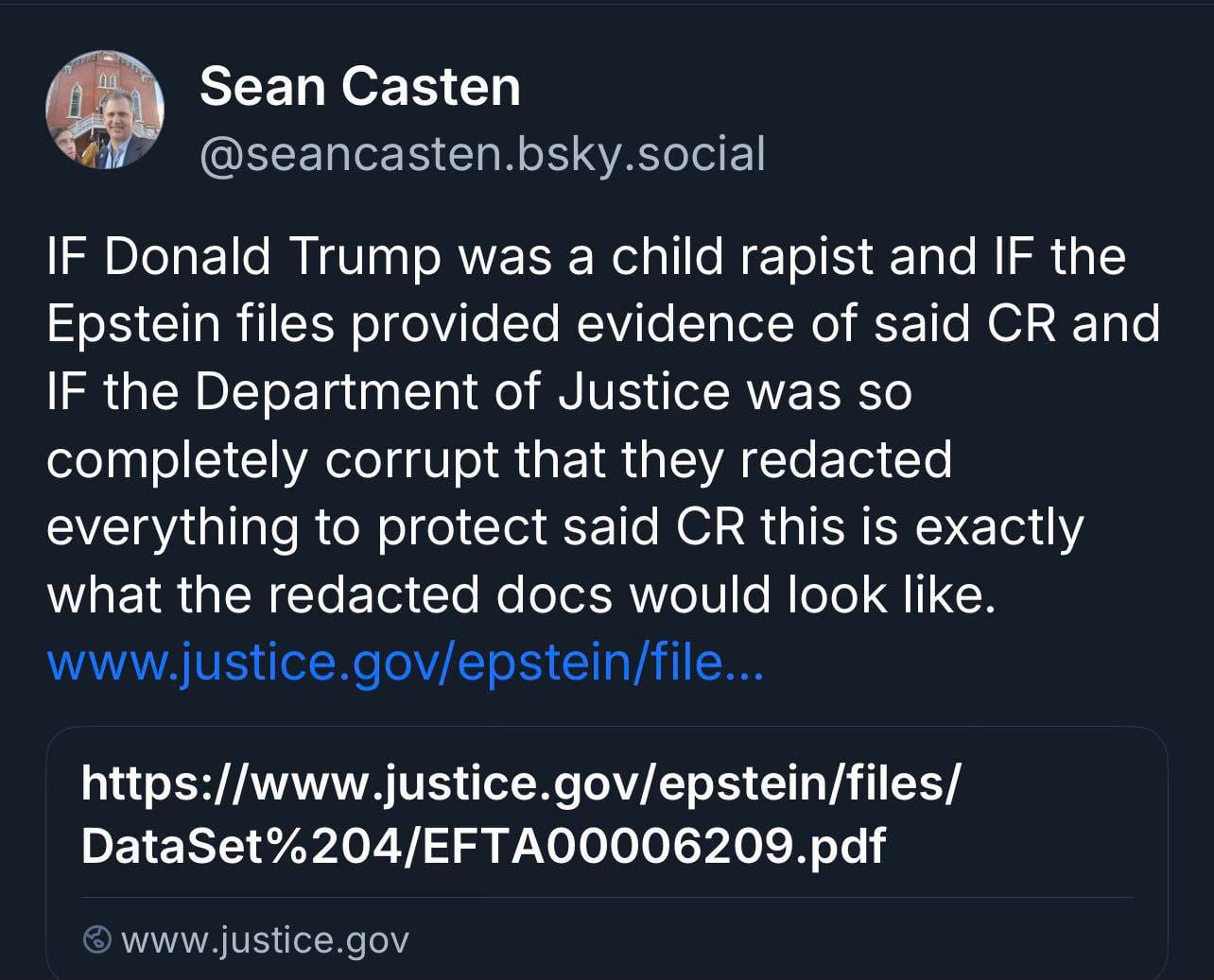Click the "EFTA00006209.pdf" filename in card title
The width and height of the screenshot is (1214, 980).
point(653,846)
